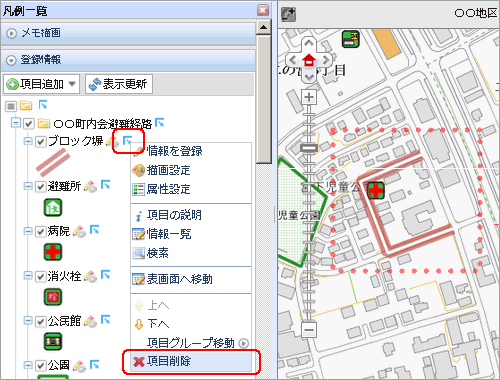Open the blue arrow menu beside 病院
Viewport: 500px width, 380px height.
95,230
